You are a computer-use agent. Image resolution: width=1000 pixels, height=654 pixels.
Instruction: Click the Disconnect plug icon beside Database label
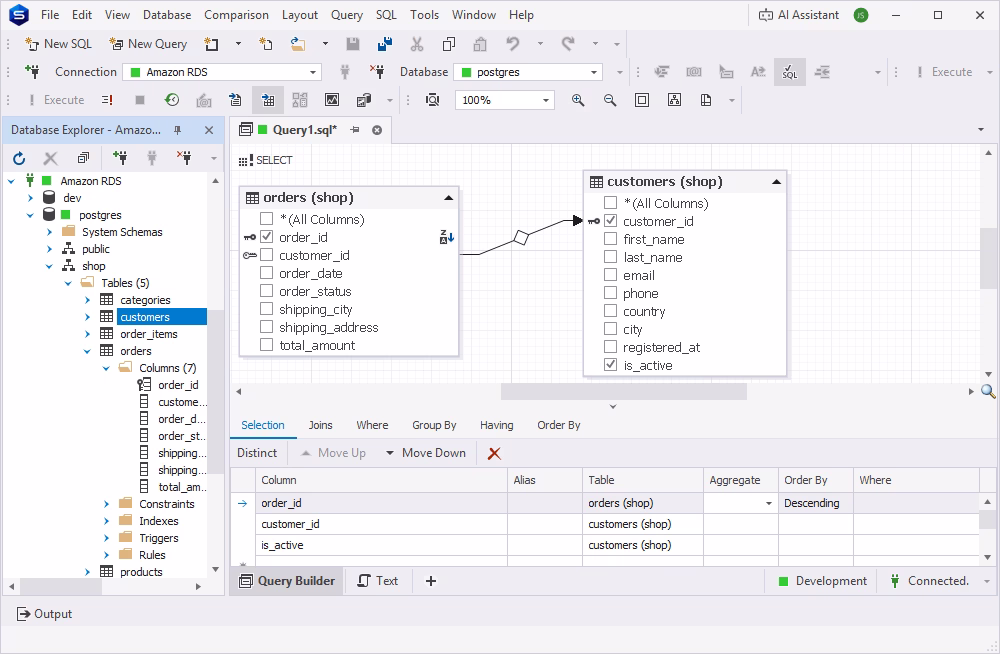tap(377, 72)
